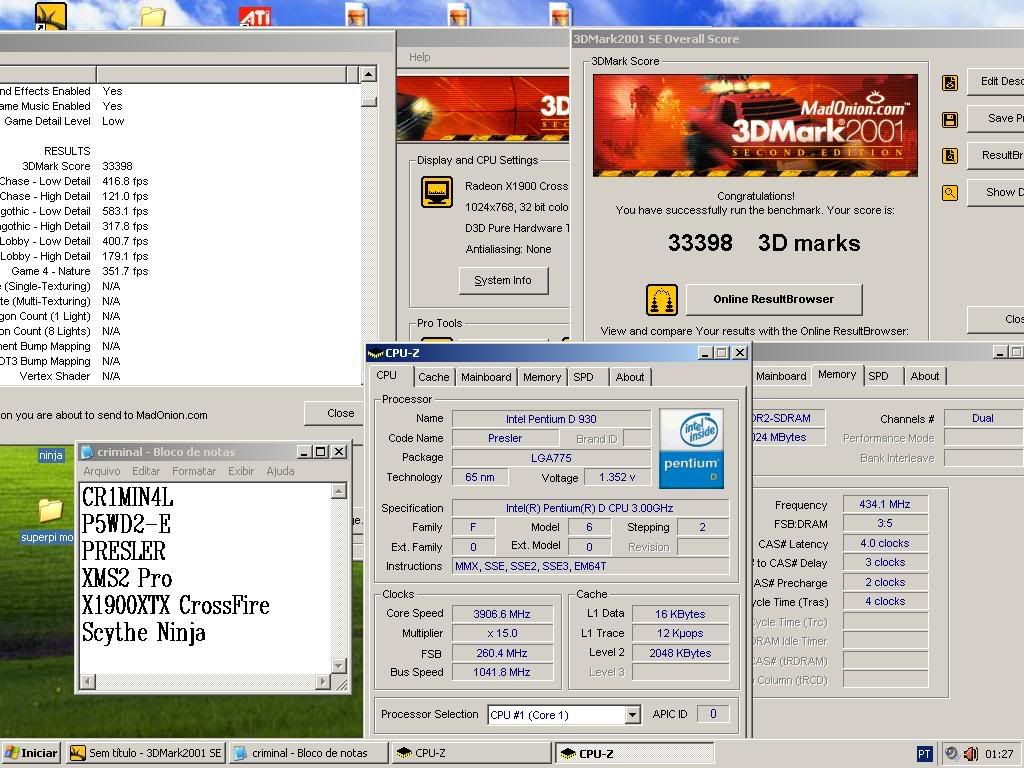Click the volume speaker tray icon
This screenshot has height=768, width=1024.
point(970,754)
